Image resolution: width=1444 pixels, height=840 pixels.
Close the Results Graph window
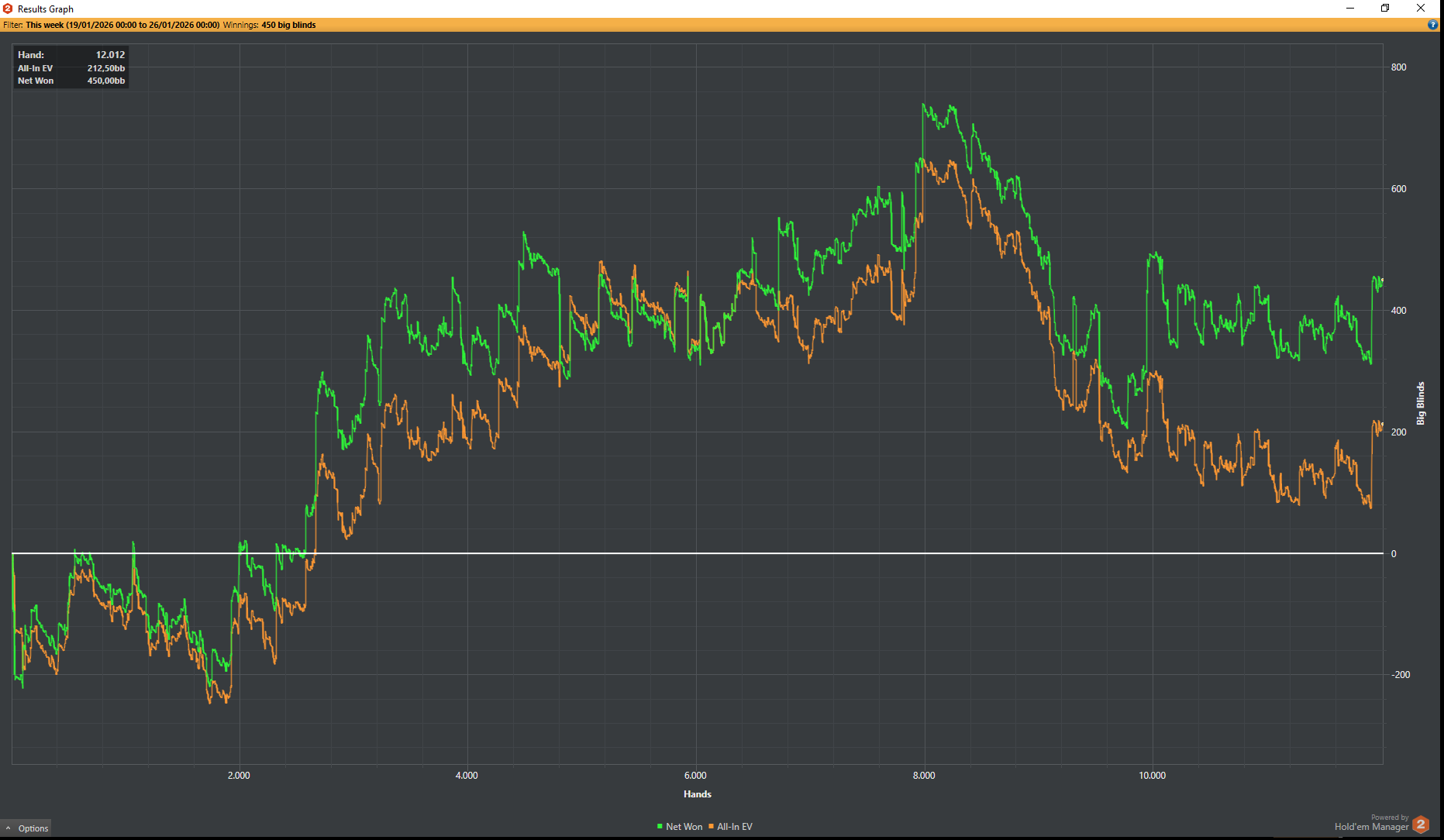[x=1421, y=9]
